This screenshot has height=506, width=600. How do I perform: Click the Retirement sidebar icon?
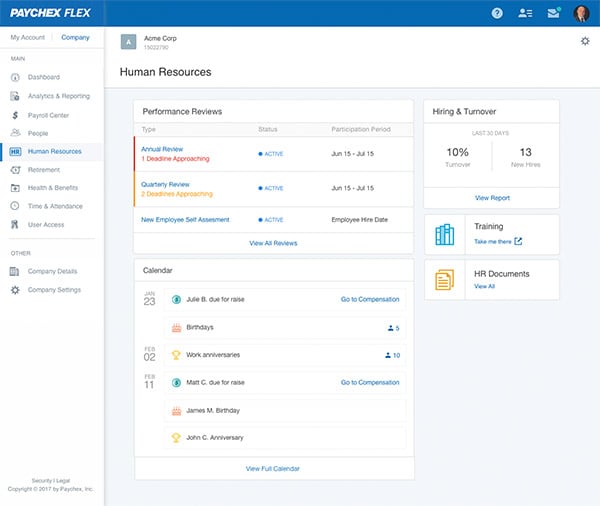[x=15, y=170]
